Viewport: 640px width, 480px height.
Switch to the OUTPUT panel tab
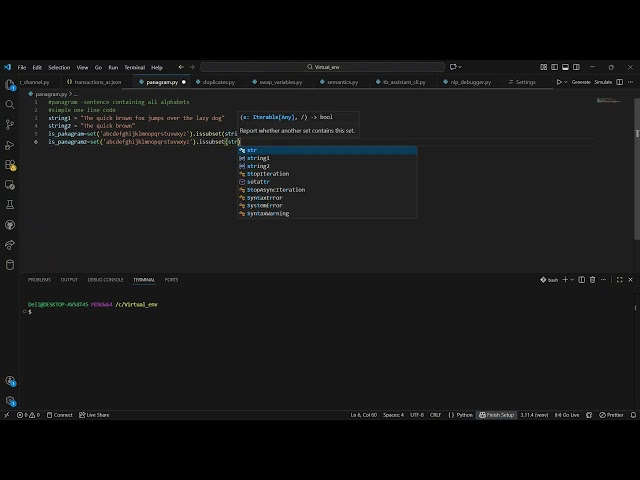tap(69, 280)
